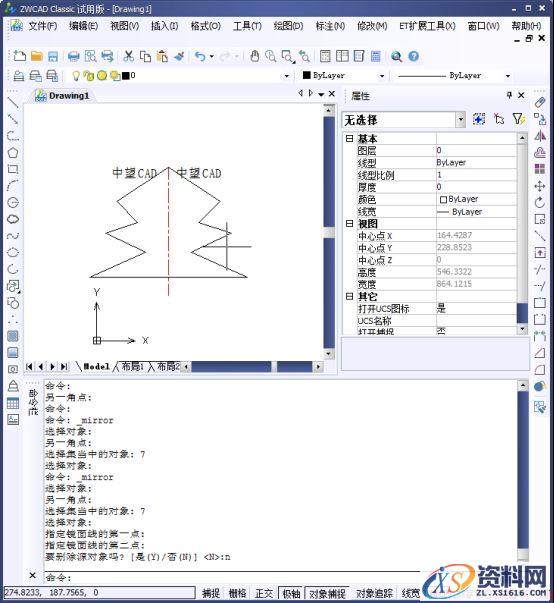Click the Copy icon
This screenshot has width=554, height=603.
click(145, 57)
